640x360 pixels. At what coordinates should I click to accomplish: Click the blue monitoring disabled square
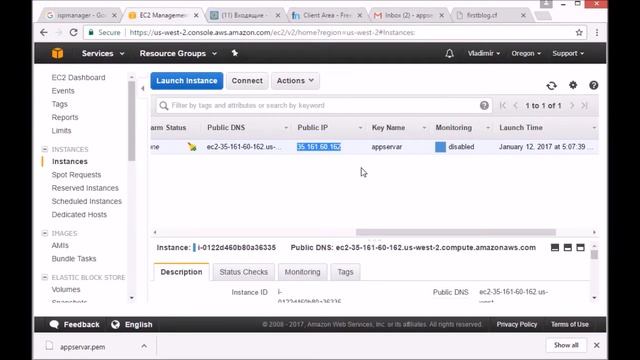coord(440,147)
